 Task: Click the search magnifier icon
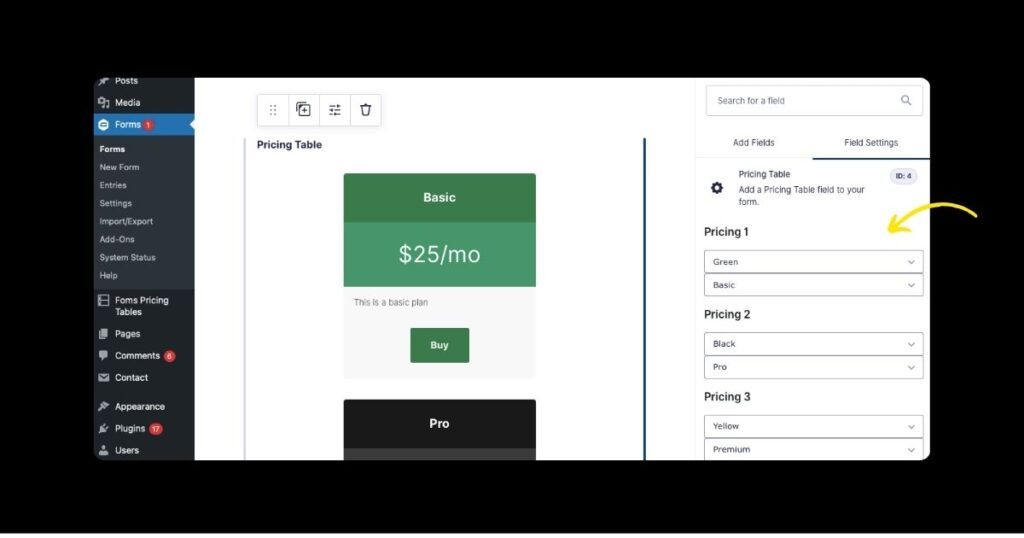click(906, 101)
